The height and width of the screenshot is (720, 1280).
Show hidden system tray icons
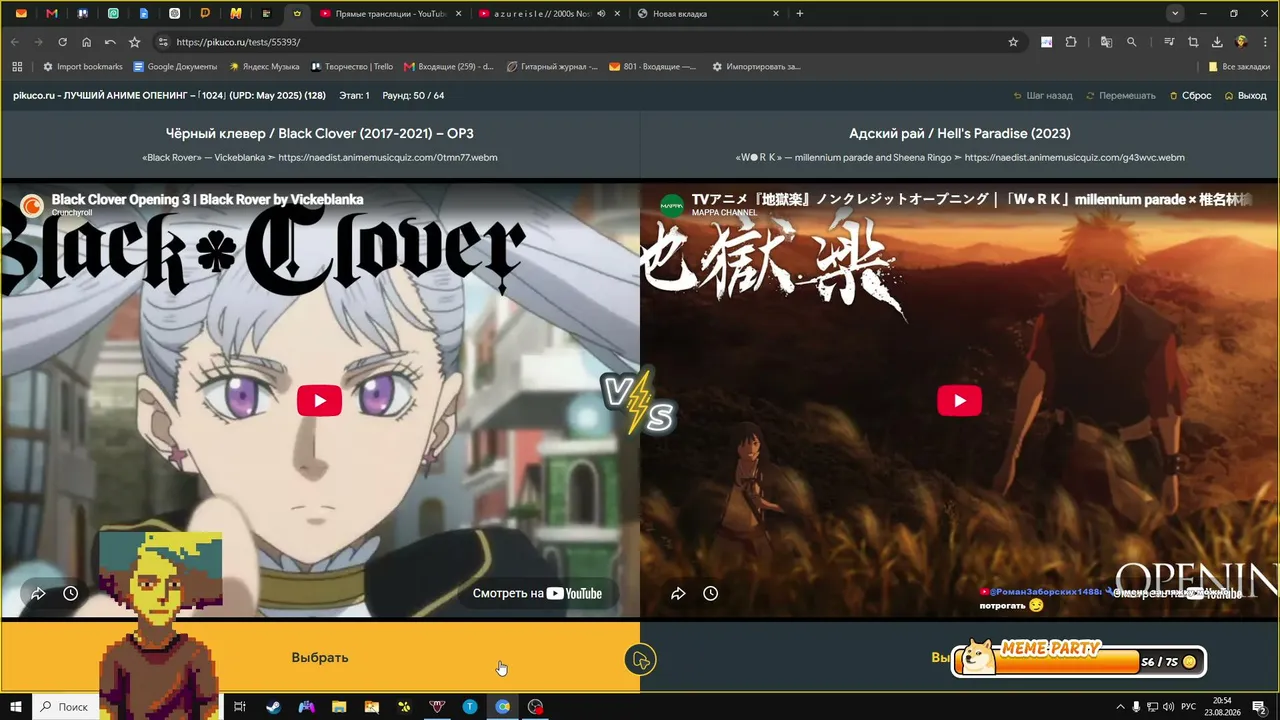pyautogui.click(x=1119, y=707)
